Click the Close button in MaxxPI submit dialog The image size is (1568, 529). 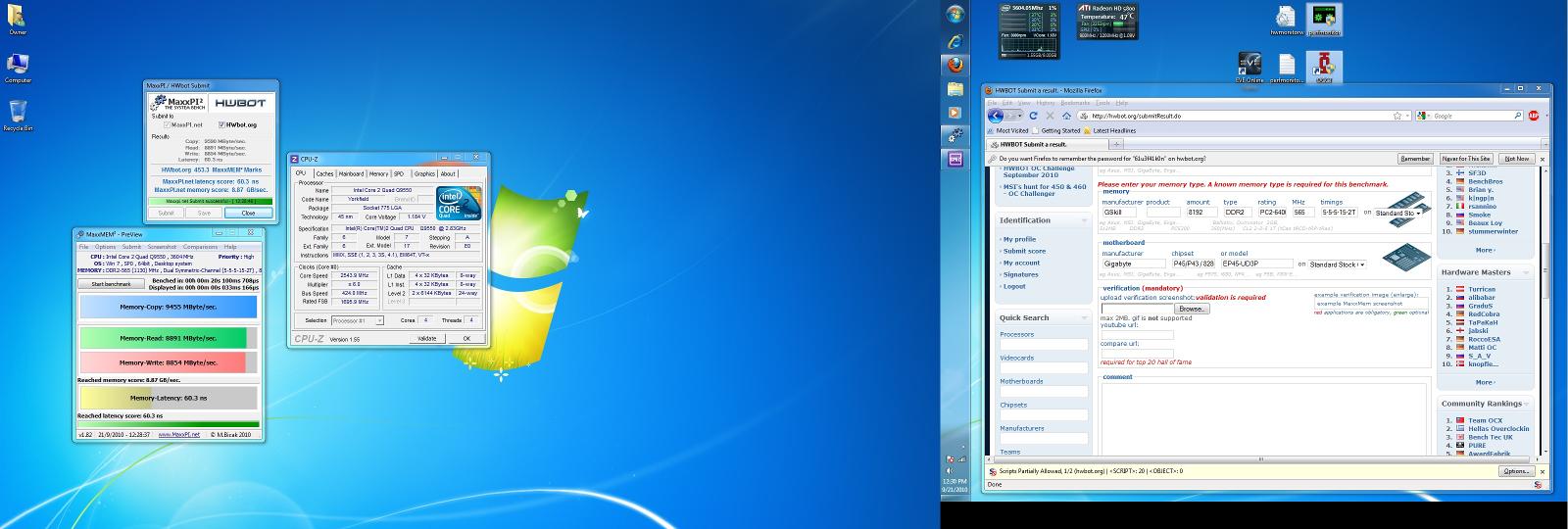coord(248,213)
